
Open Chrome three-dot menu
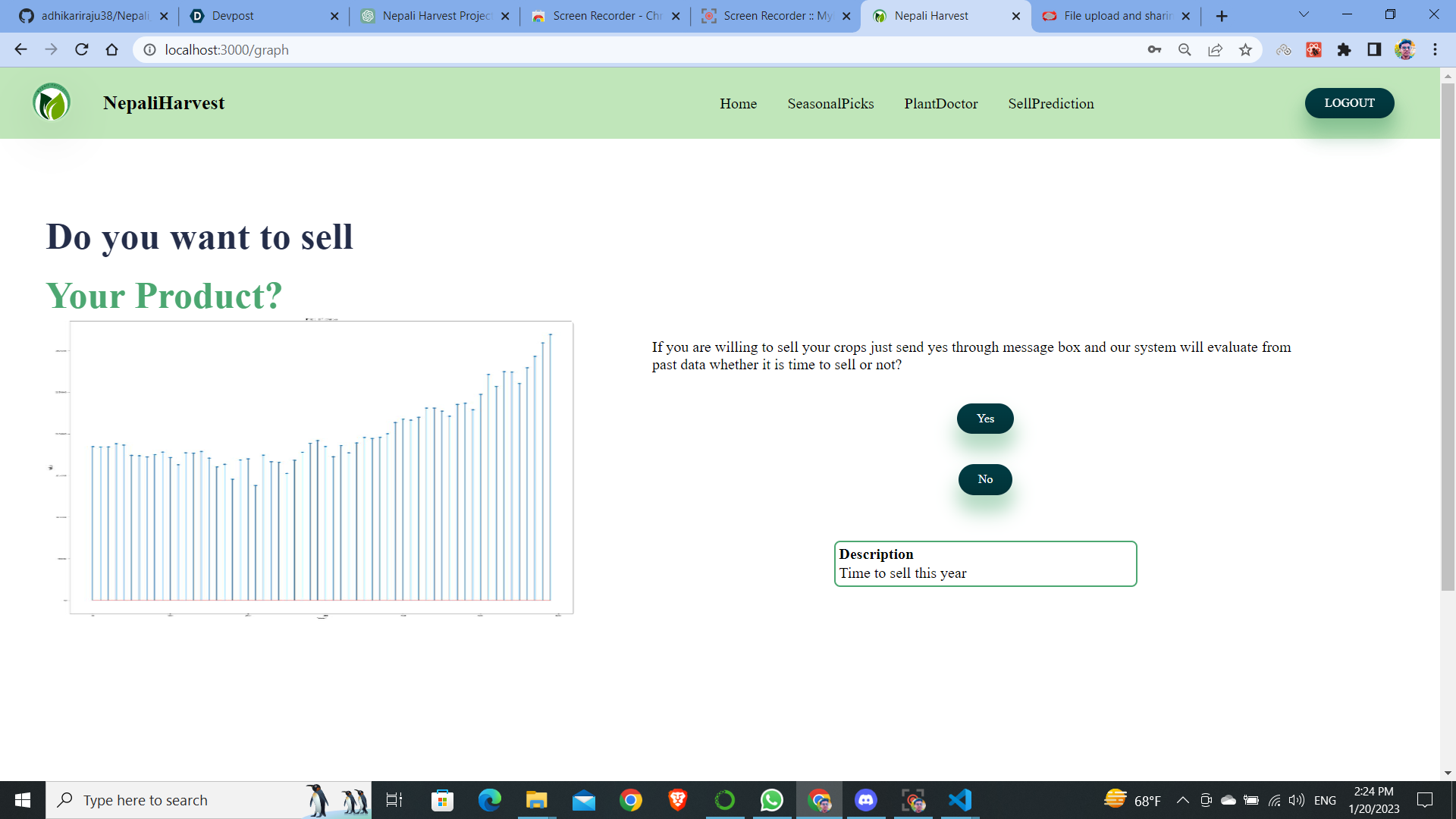tap(1435, 50)
